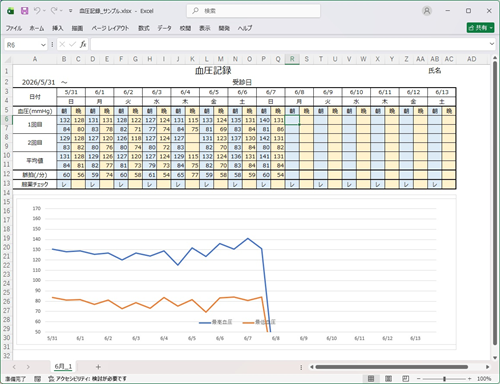Image resolution: width=500 pixels, height=384 pixels.
Task: Click the Enter checkmark icon in formula bar
Action: [72, 44]
